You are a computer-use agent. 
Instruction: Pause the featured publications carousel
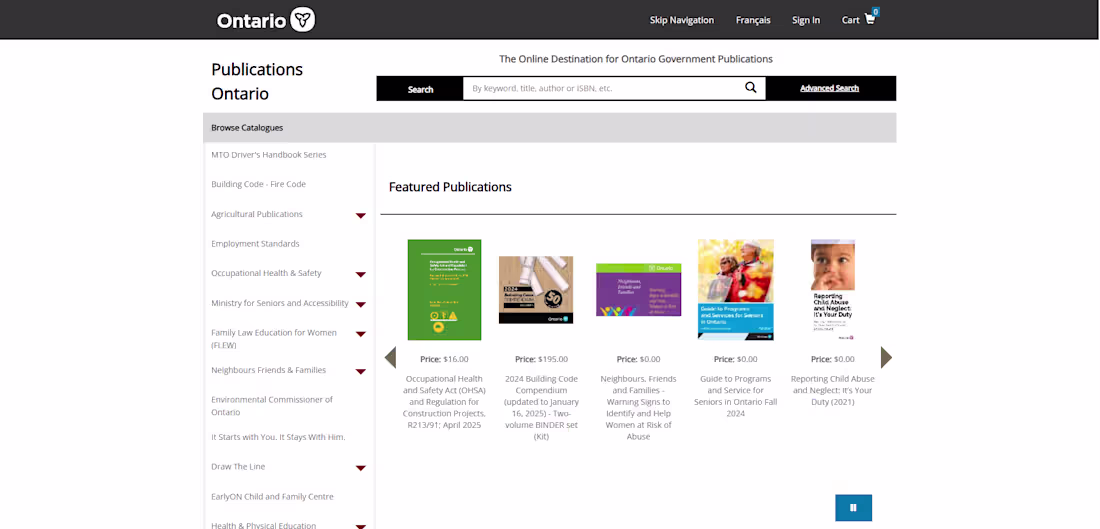click(853, 508)
